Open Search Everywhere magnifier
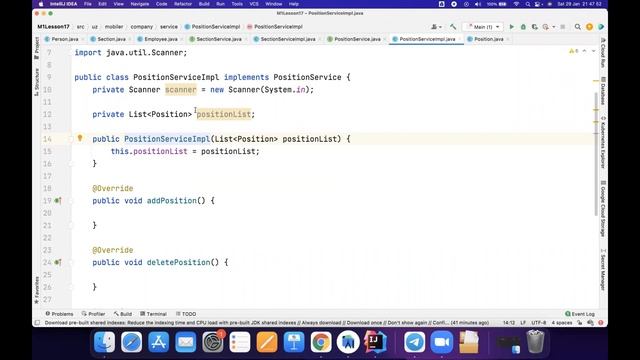This screenshot has height=360, width=640. click(578, 27)
